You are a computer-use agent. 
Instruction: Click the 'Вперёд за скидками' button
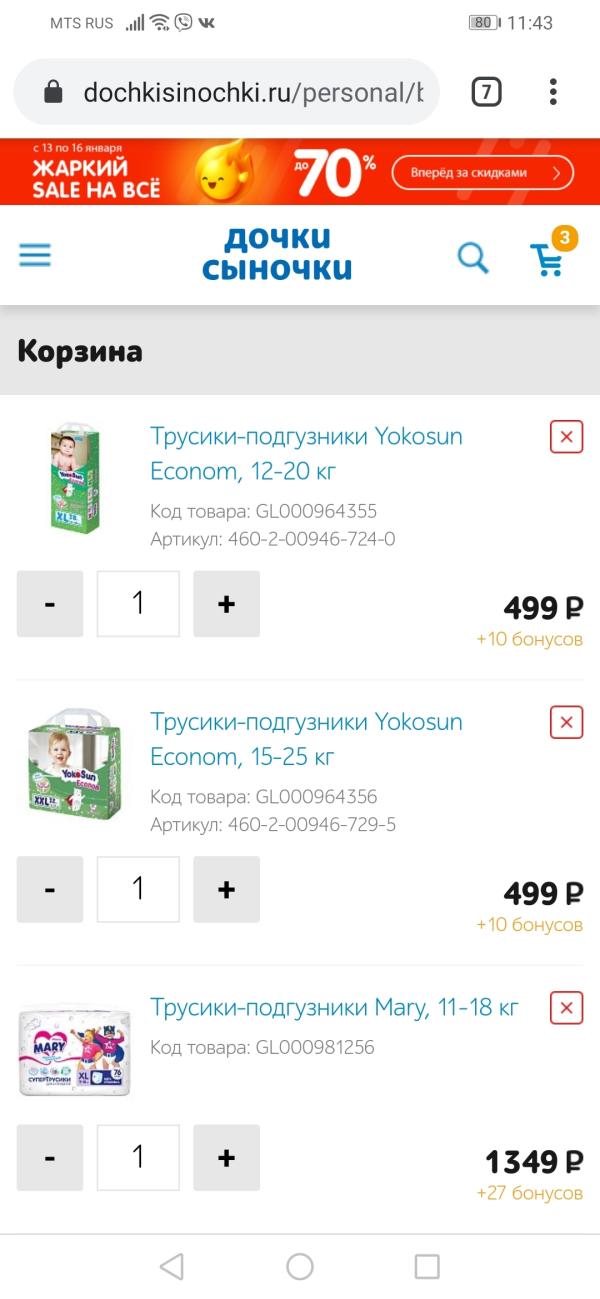[482, 172]
